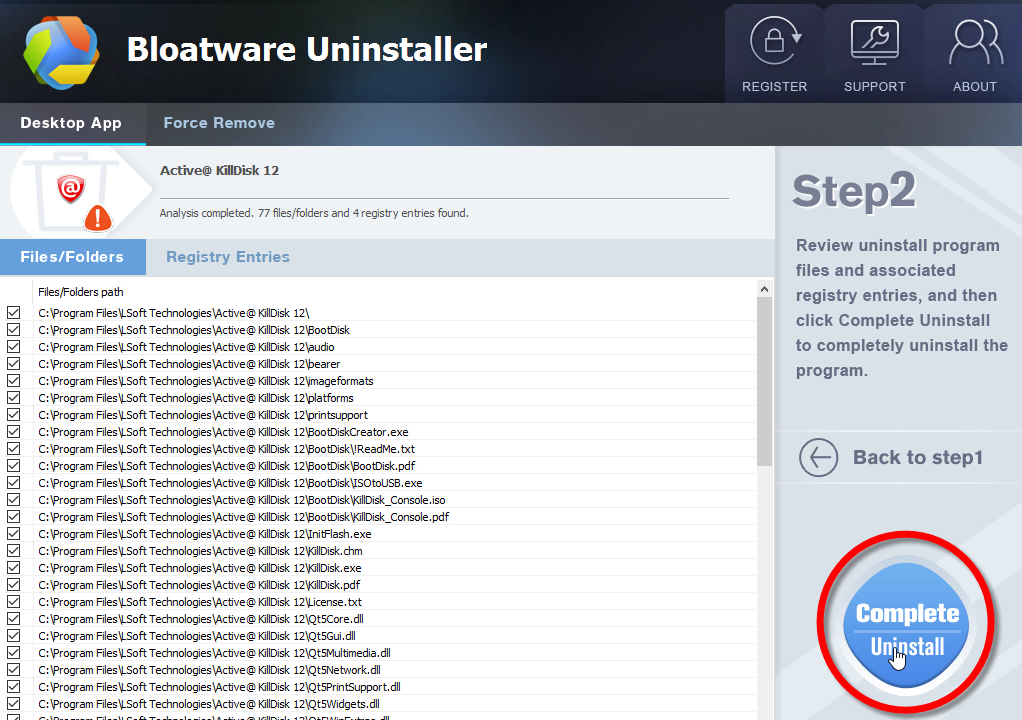Select the BootDisk\!ReadMe.txt path row
Viewport: 1022px width, 720px height.
[227, 449]
